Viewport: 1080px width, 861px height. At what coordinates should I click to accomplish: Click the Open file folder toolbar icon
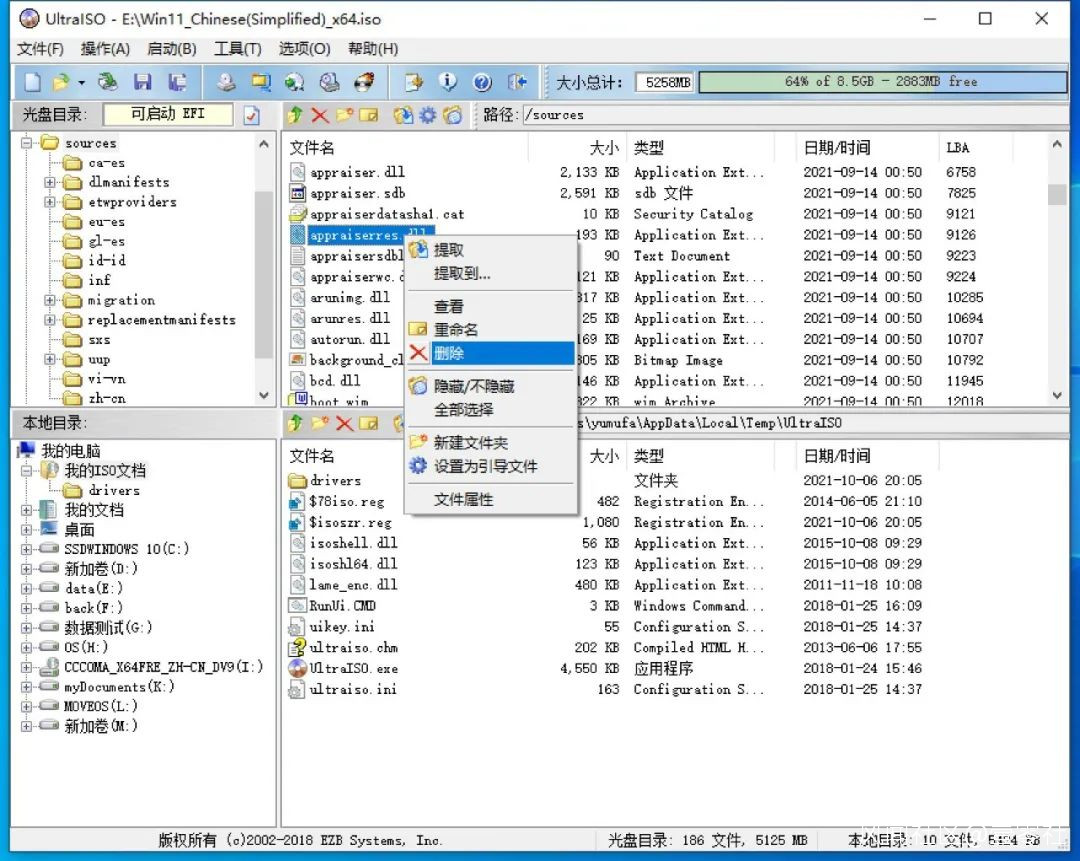tap(61, 82)
